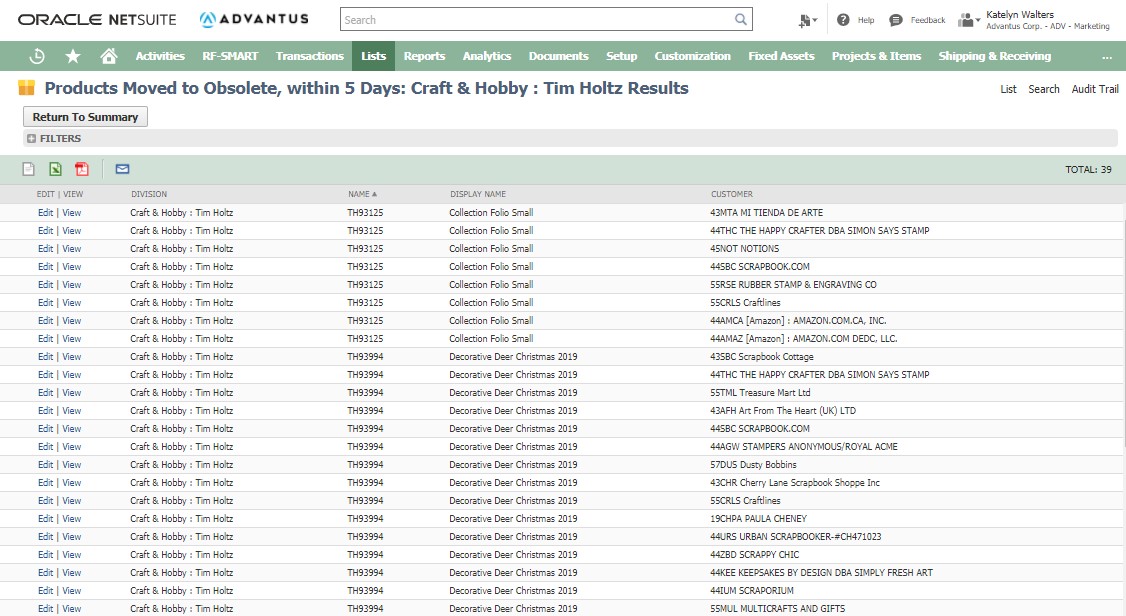Open the Create New menu icon
The width and height of the screenshot is (1126, 616).
(x=807, y=21)
